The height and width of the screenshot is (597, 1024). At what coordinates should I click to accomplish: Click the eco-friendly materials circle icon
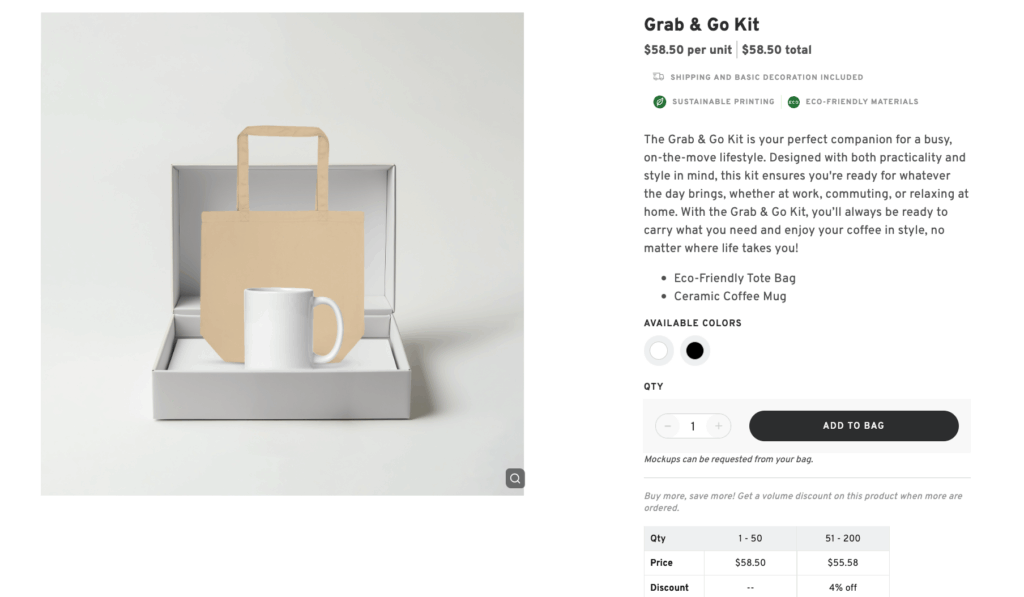tap(792, 101)
